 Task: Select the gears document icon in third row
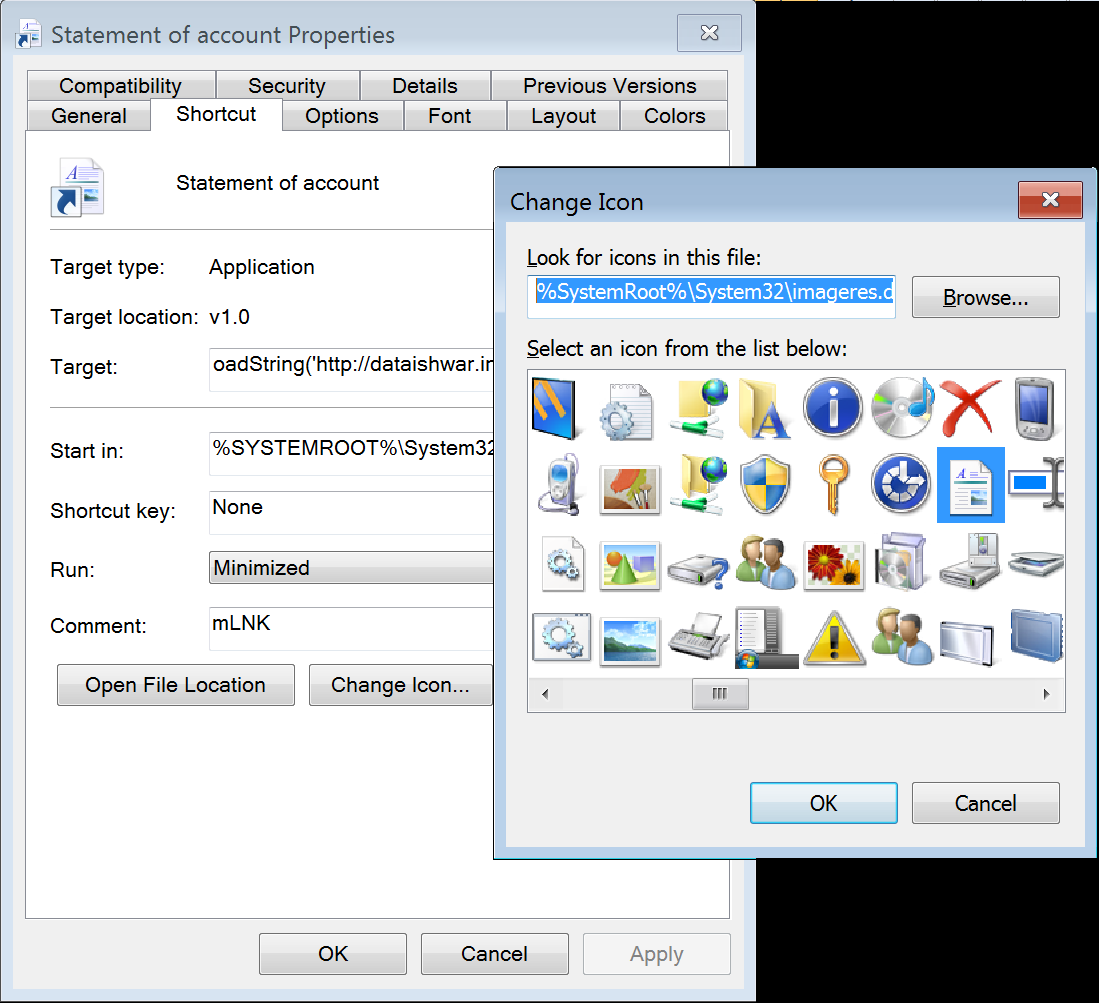(x=562, y=564)
